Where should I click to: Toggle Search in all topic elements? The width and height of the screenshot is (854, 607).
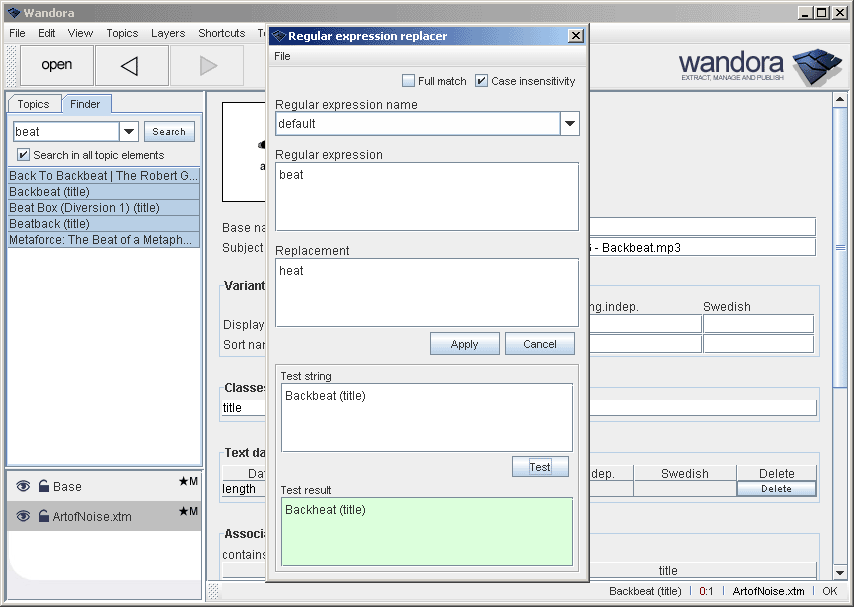(23, 155)
